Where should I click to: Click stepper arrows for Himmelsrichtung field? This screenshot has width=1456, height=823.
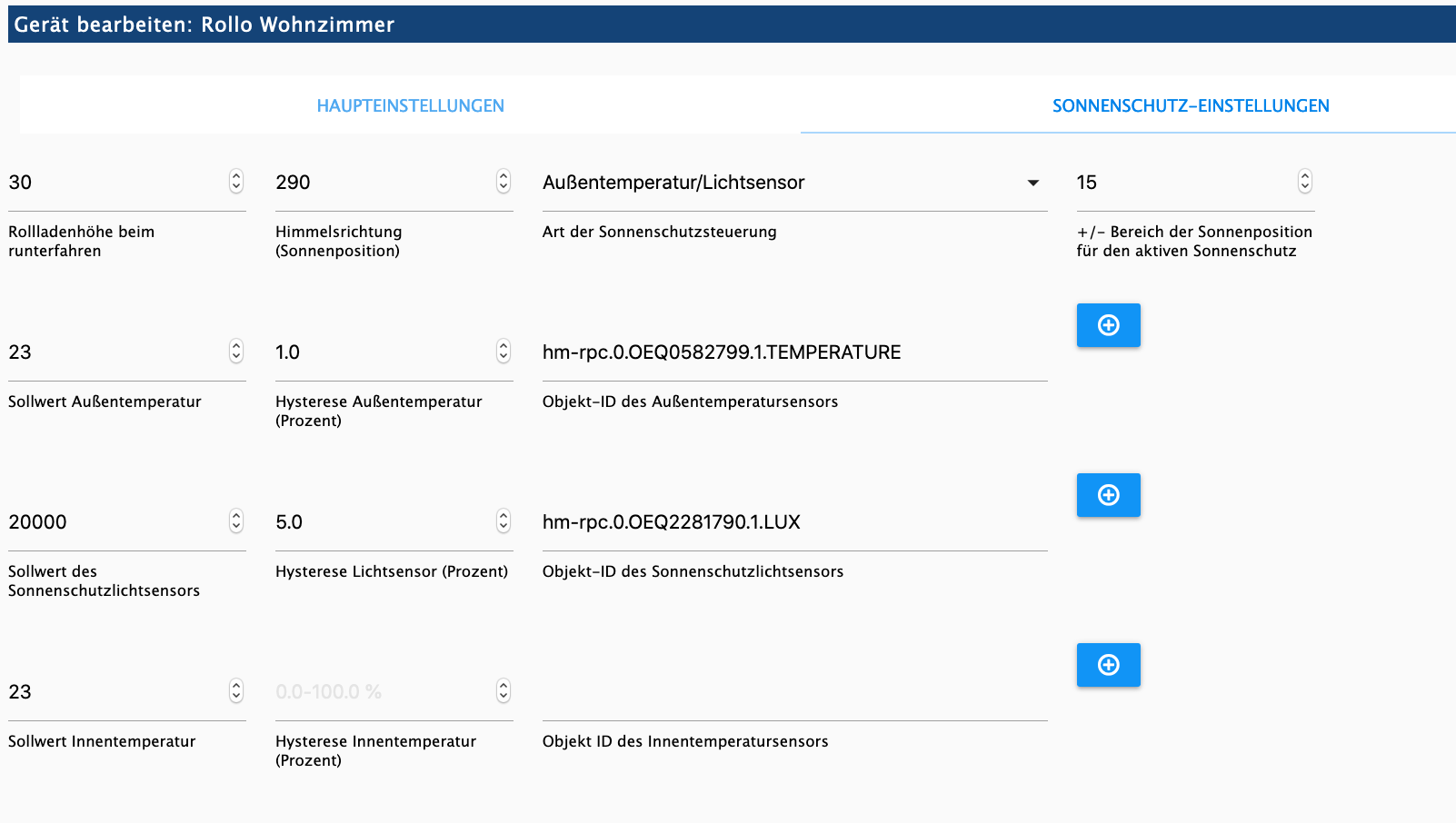504,182
